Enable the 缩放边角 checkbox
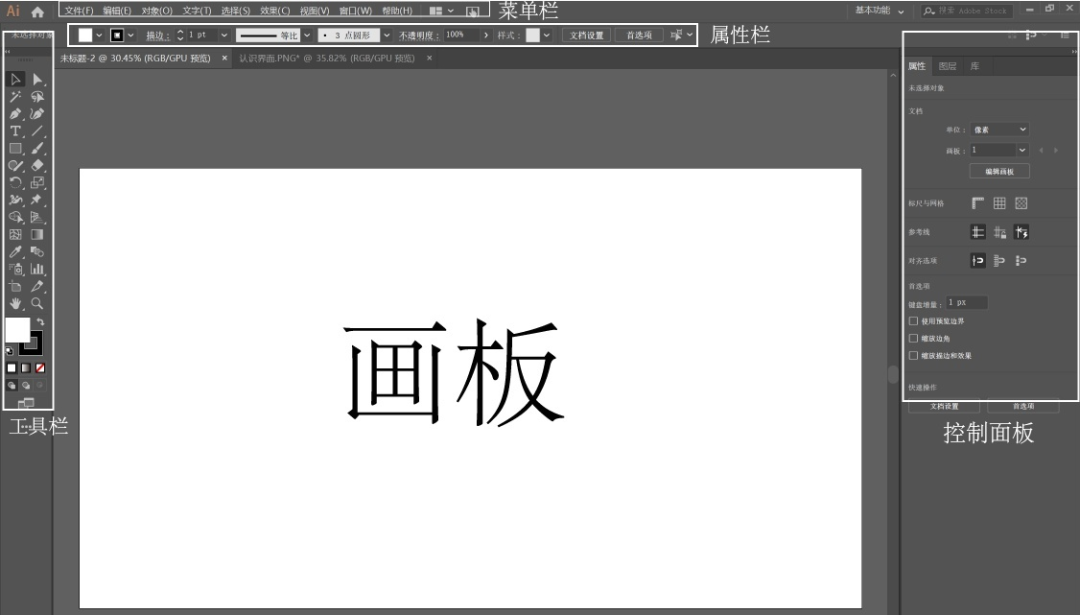This screenshot has width=1080, height=615. 911,340
